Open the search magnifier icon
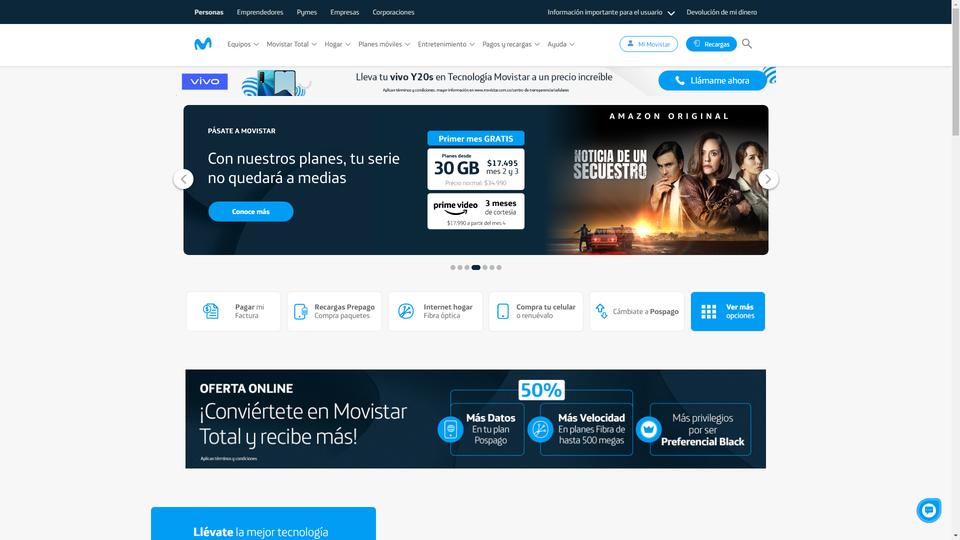This screenshot has width=960, height=540. coord(747,43)
